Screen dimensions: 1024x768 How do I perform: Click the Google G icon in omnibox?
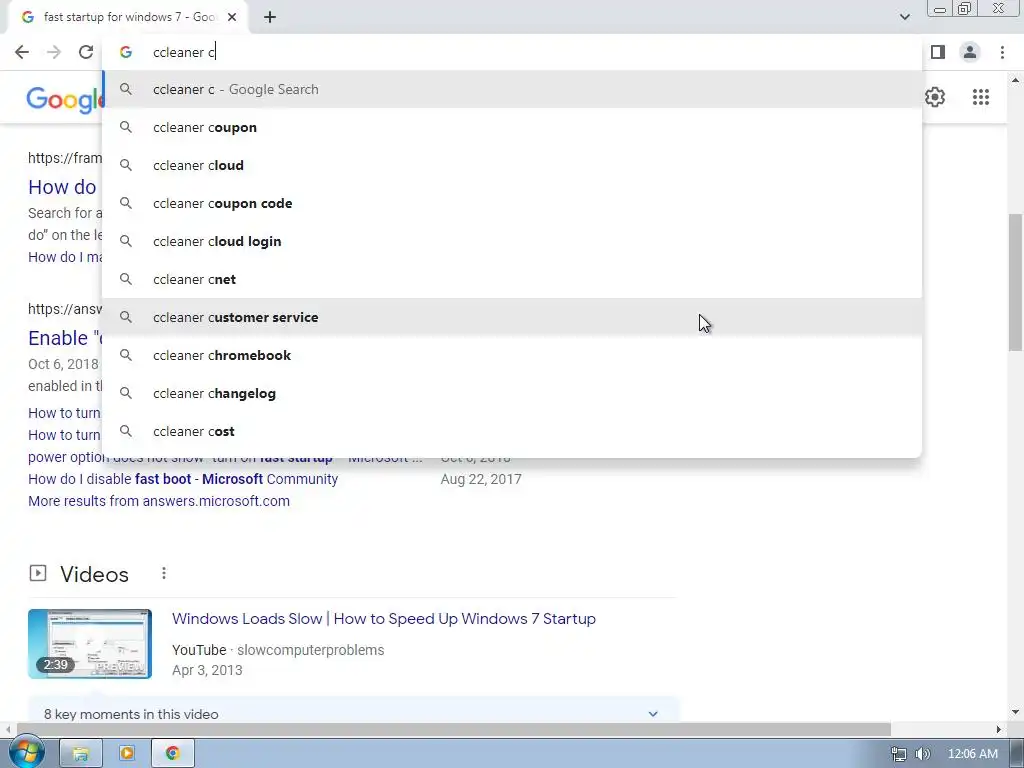pyautogui.click(x=126, y=52)
